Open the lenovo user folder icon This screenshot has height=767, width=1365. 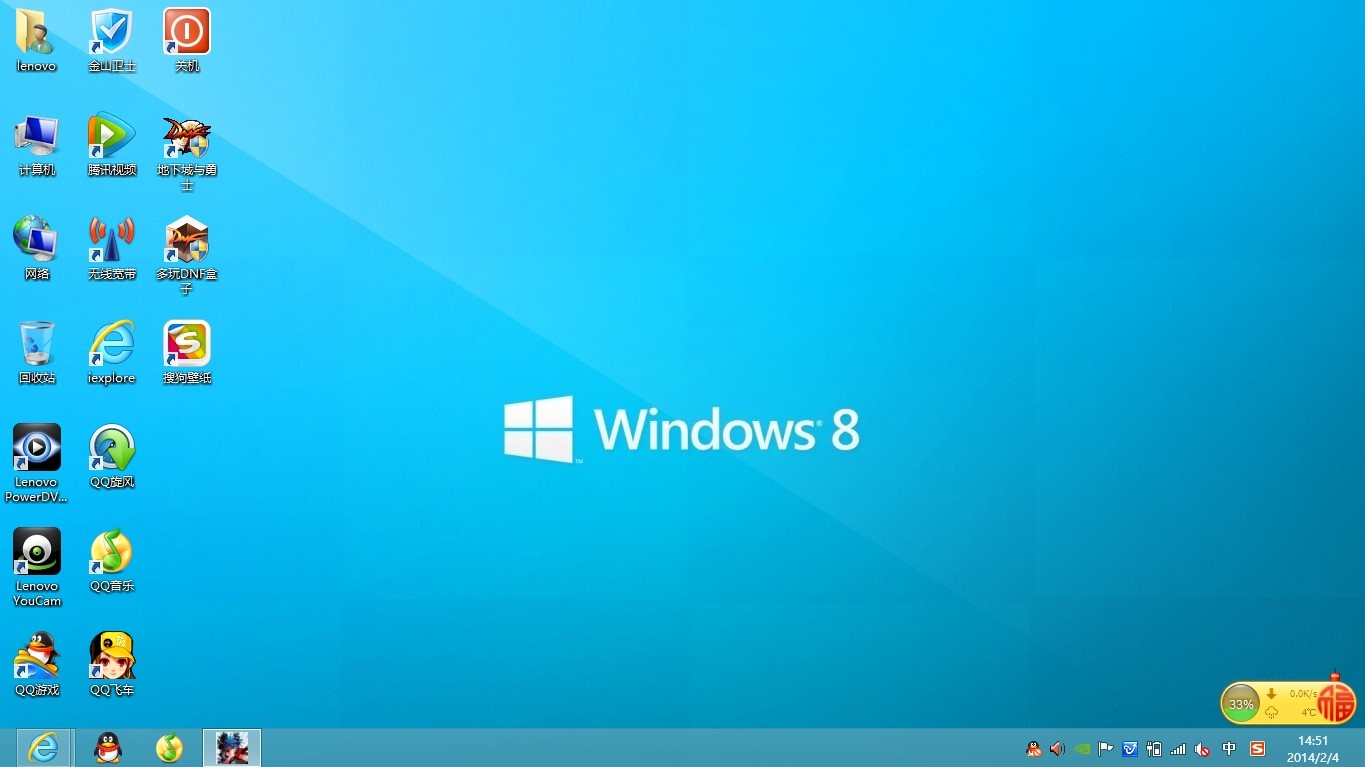(x=37, y=40)
